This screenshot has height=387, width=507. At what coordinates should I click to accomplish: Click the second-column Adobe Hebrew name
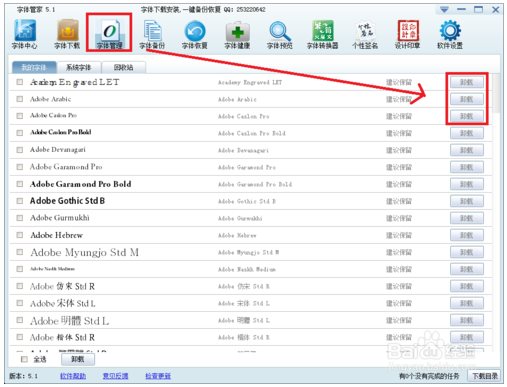tap(237, 235)
